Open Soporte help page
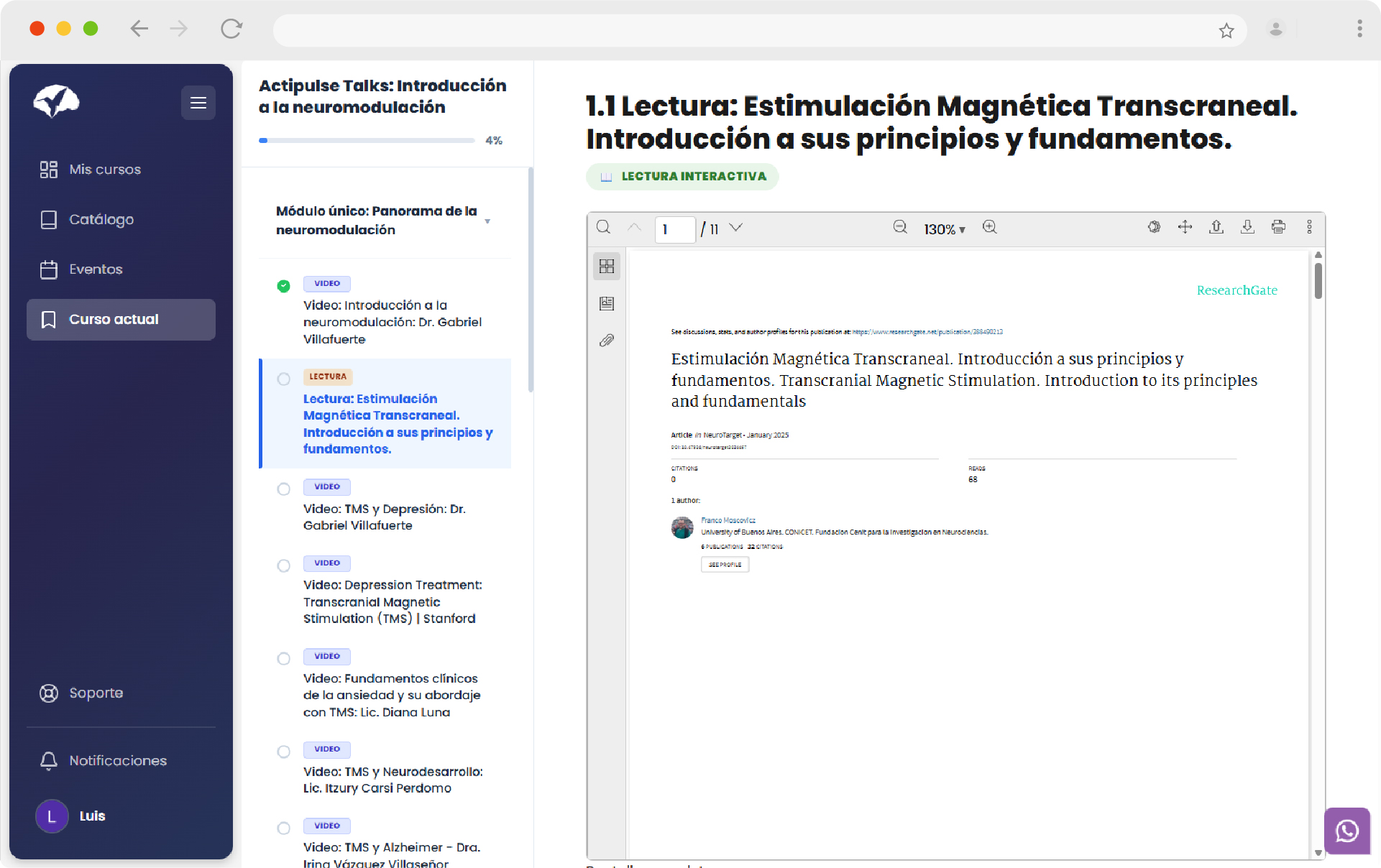The image size is (1381, 868). (x=121, y=693)
